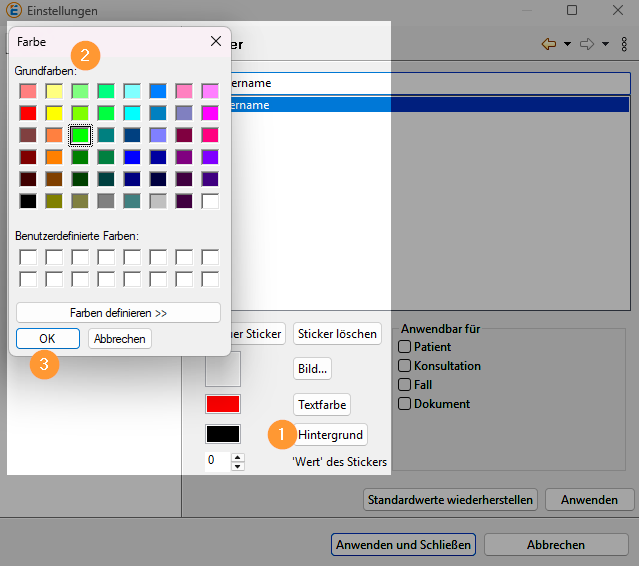Click the Sticker löschen button
639x566 pixels.
coord(337,334)
